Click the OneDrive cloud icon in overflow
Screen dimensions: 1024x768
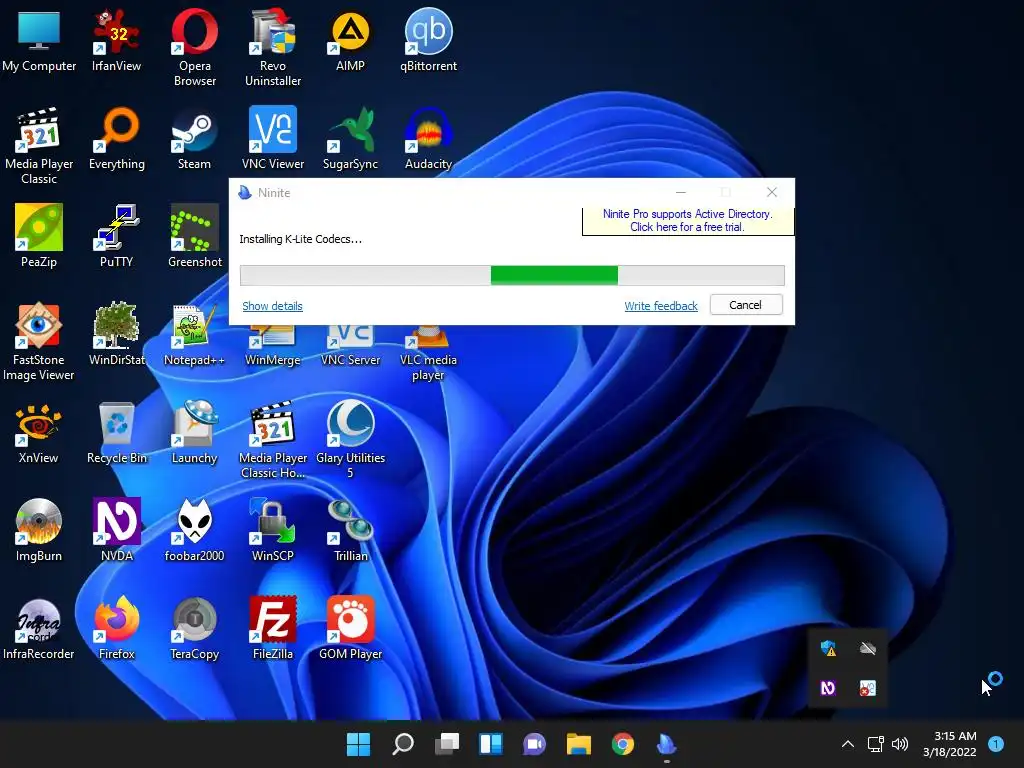867,648
